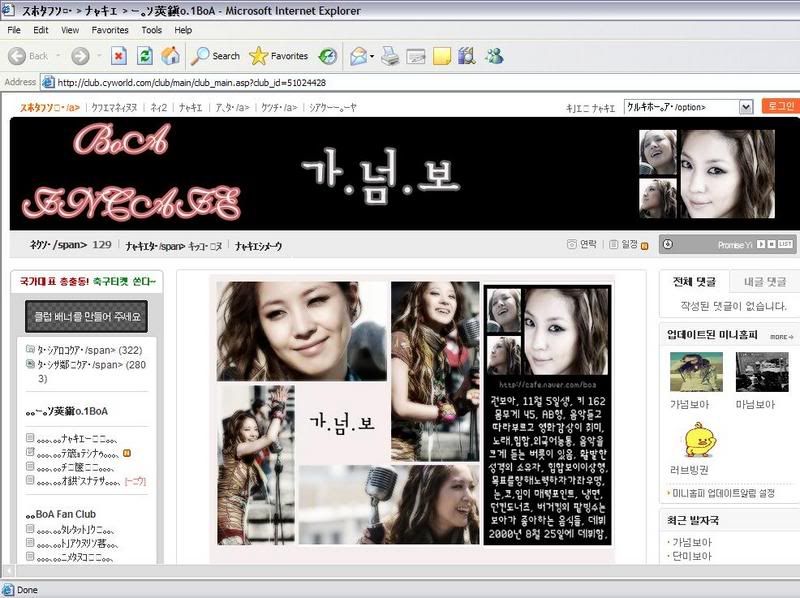This screenshot has width=800, height=598.
Task: Play the Promise Y song
Action: (x=761, y=244)
